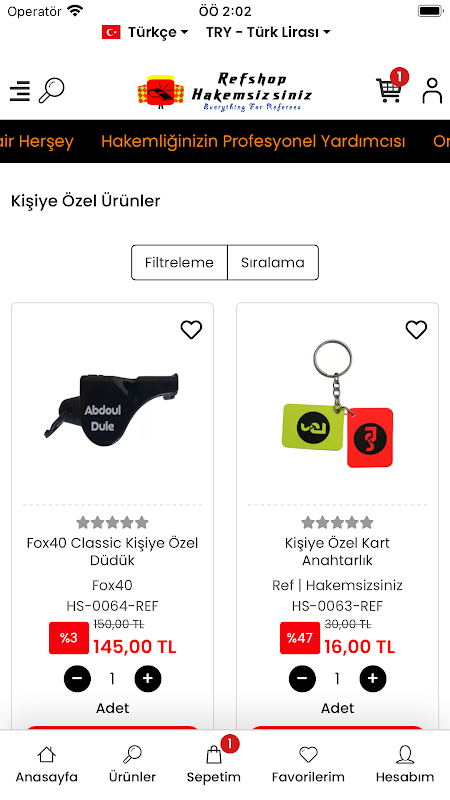Open the hamburger menu icon
Viewport: 450px width, 800px height.
click(x=20, y=91)
